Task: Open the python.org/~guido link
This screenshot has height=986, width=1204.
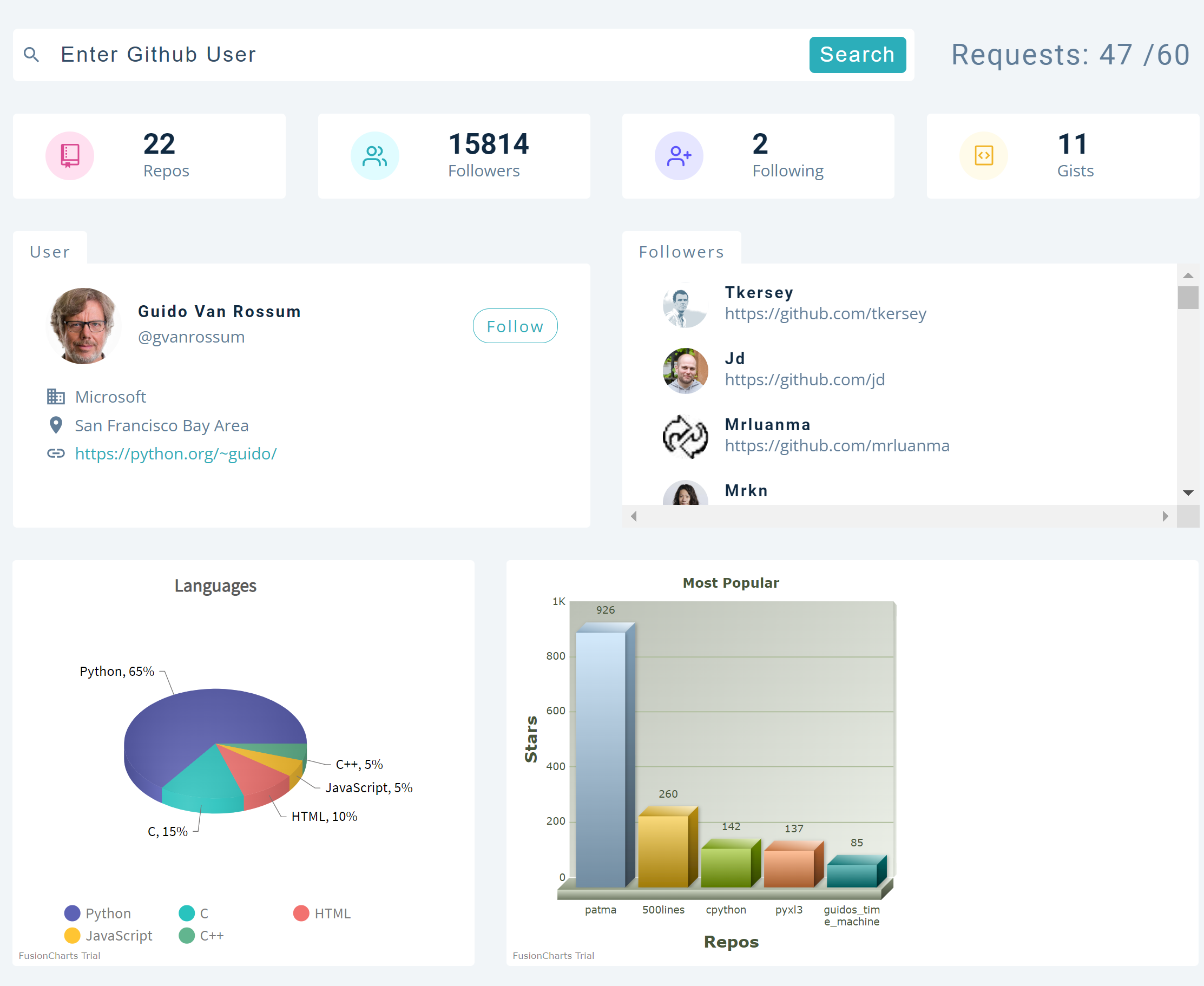Action: (x=176, y=454)
